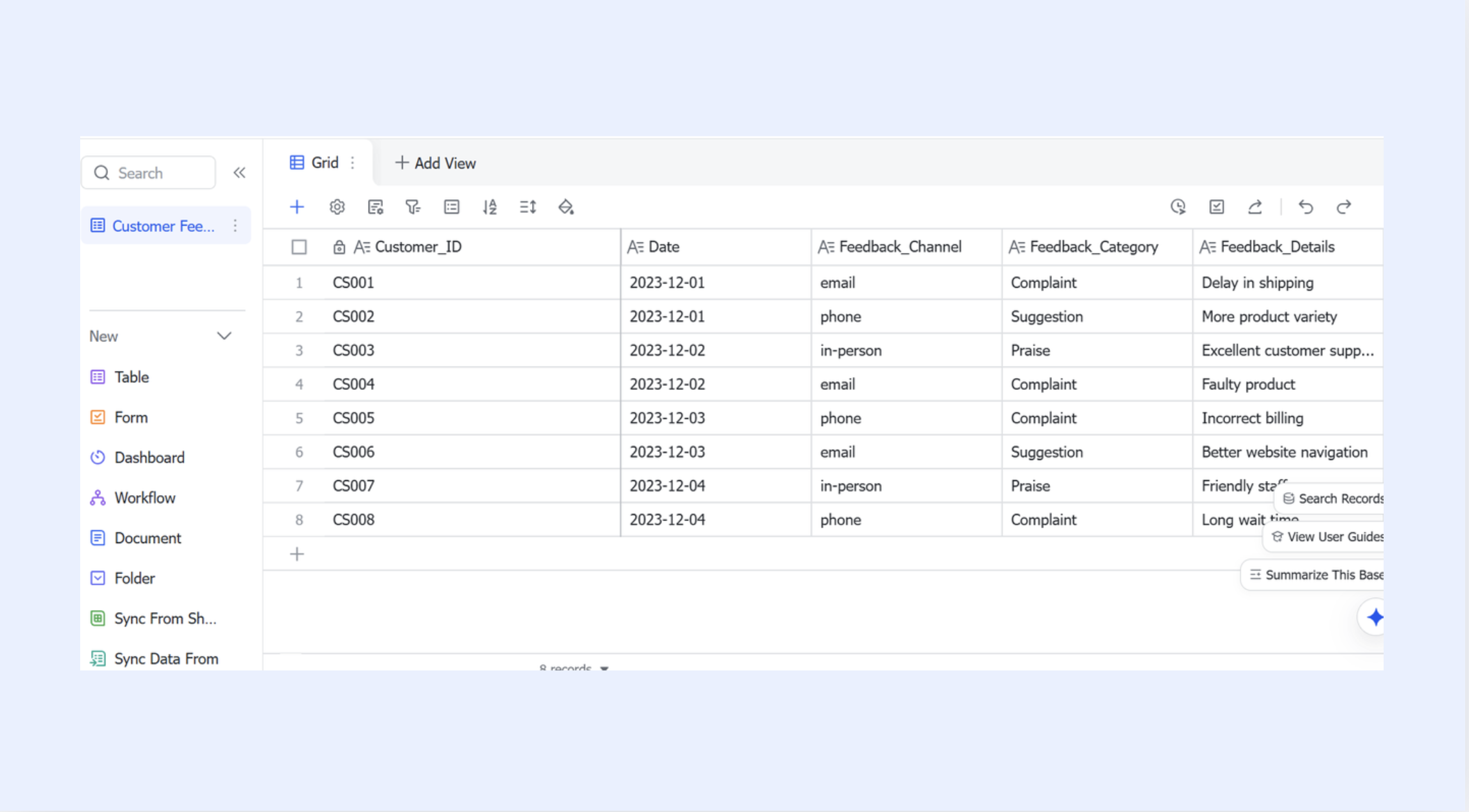Image resolution: width=1469 pixels, height=812 pixels.
Task: Click the history clock icon in toolbar
Action: [1178, 207]
